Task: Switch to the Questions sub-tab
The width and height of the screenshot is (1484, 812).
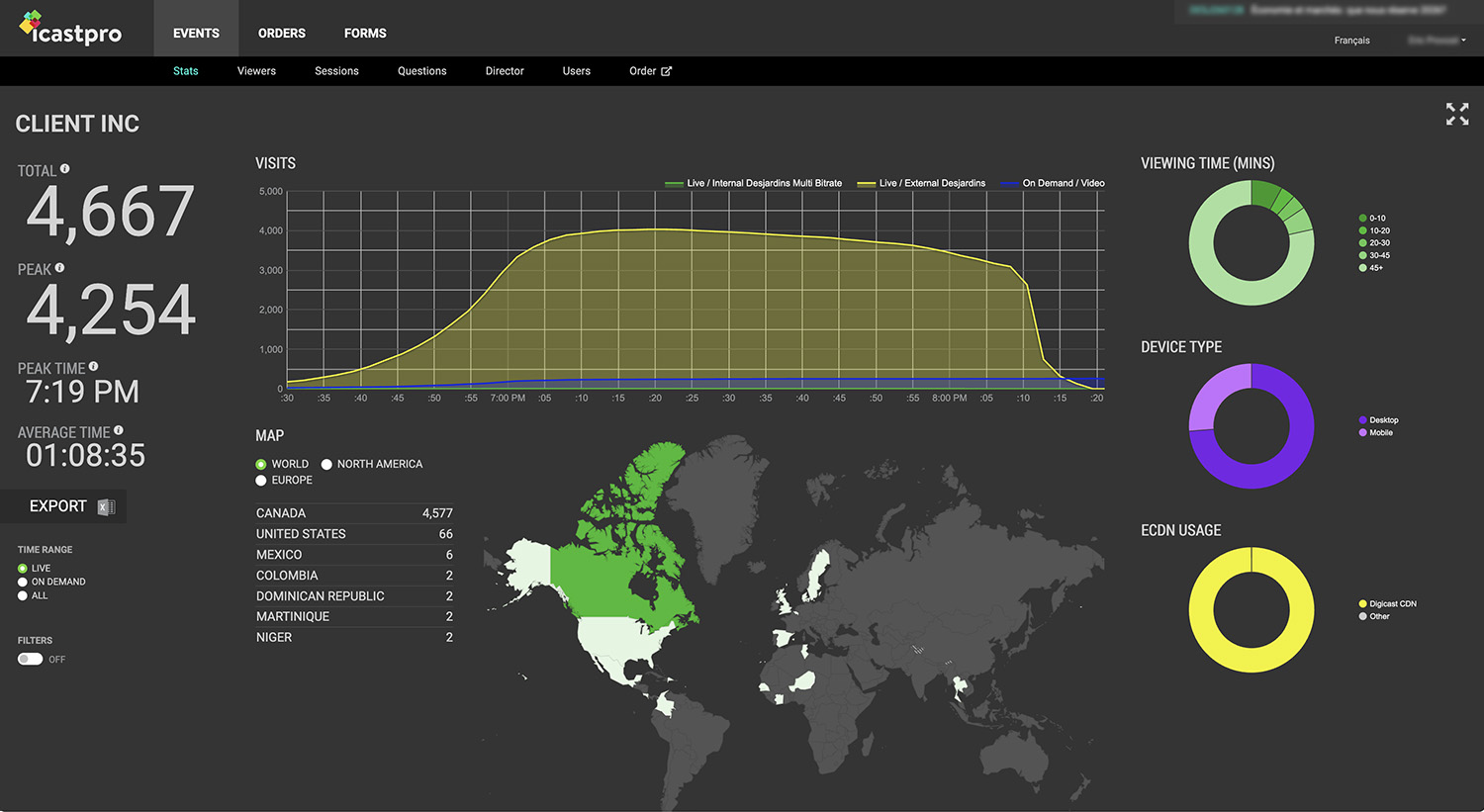Action: [x=422, y=71]
